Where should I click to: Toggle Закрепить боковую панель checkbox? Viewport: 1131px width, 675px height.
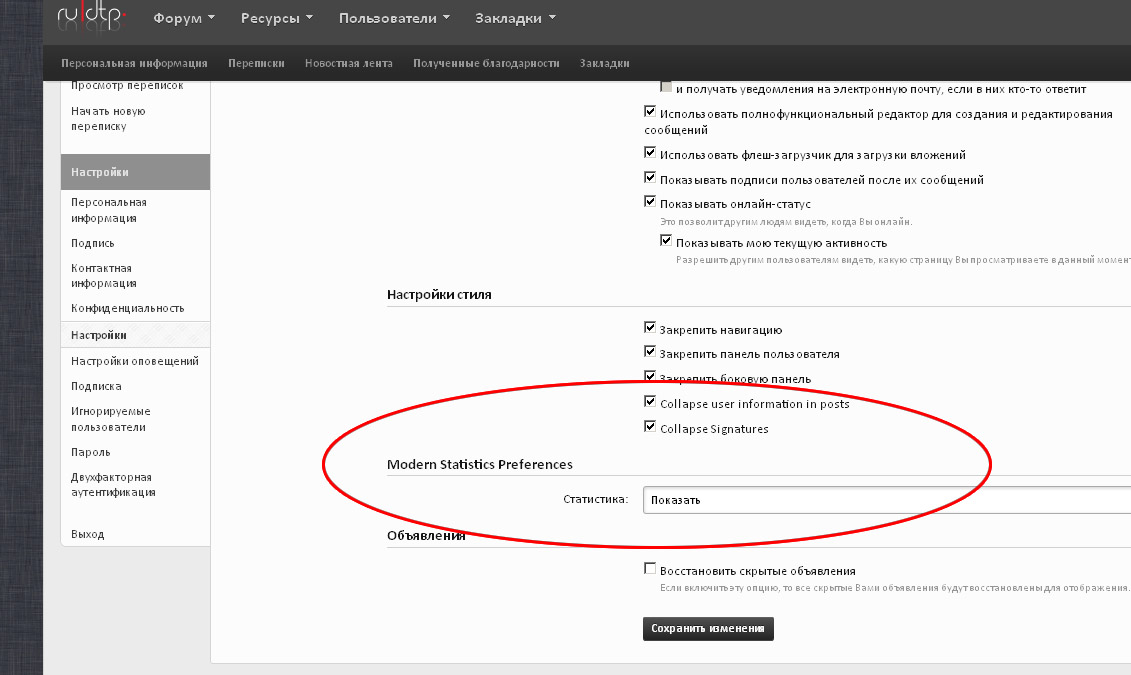click(650, 376)
